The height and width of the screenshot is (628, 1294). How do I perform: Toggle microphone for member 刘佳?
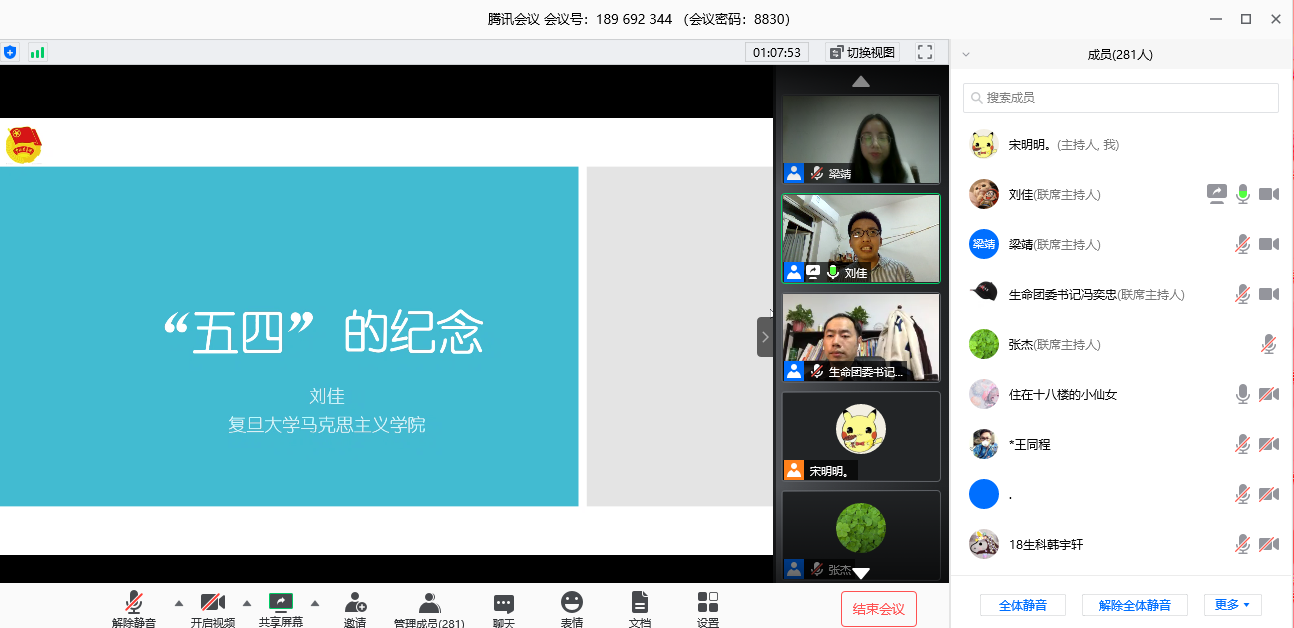tap(1243, 194)
